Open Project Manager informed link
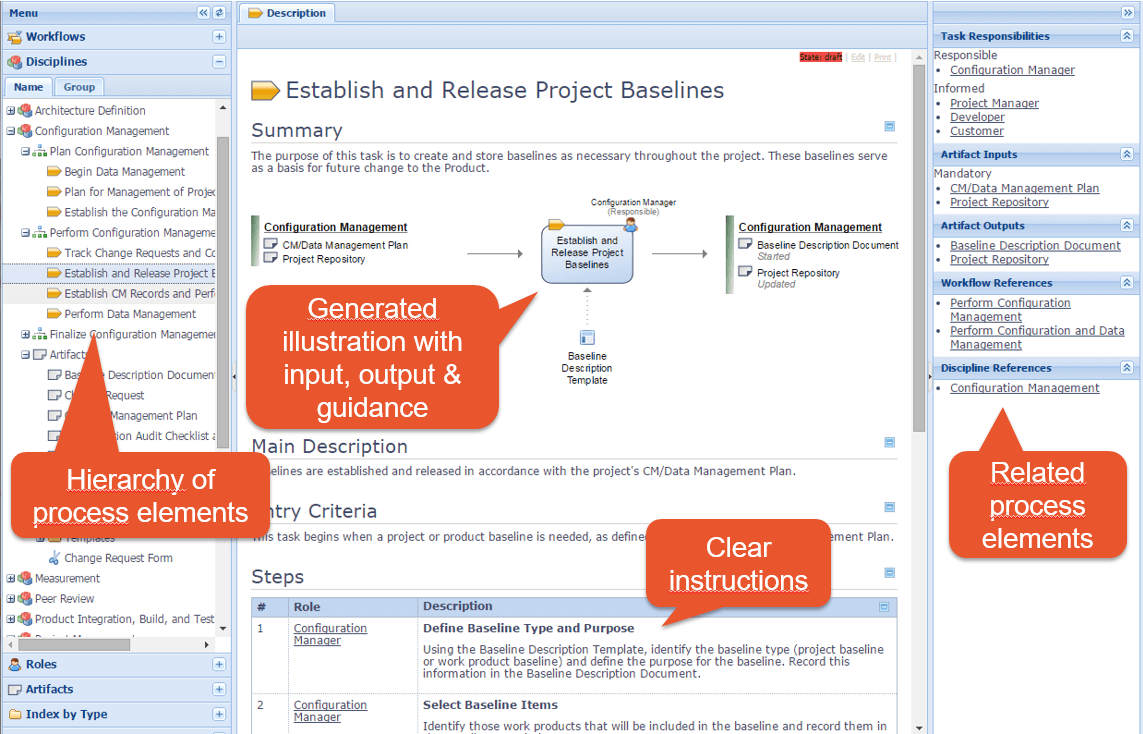The height and width of the screenshot is (734, 1143). 994,104
